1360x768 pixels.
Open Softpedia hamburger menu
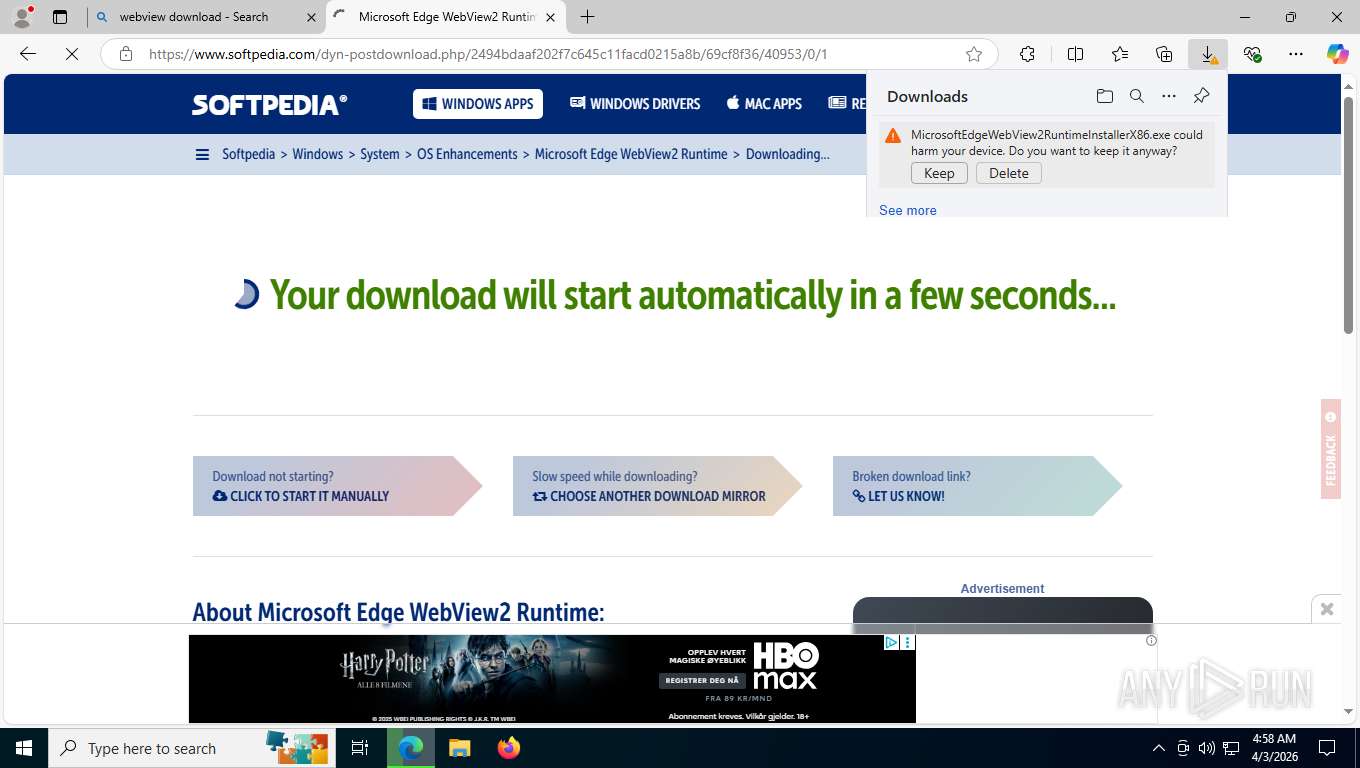click(x=202, y=154)
